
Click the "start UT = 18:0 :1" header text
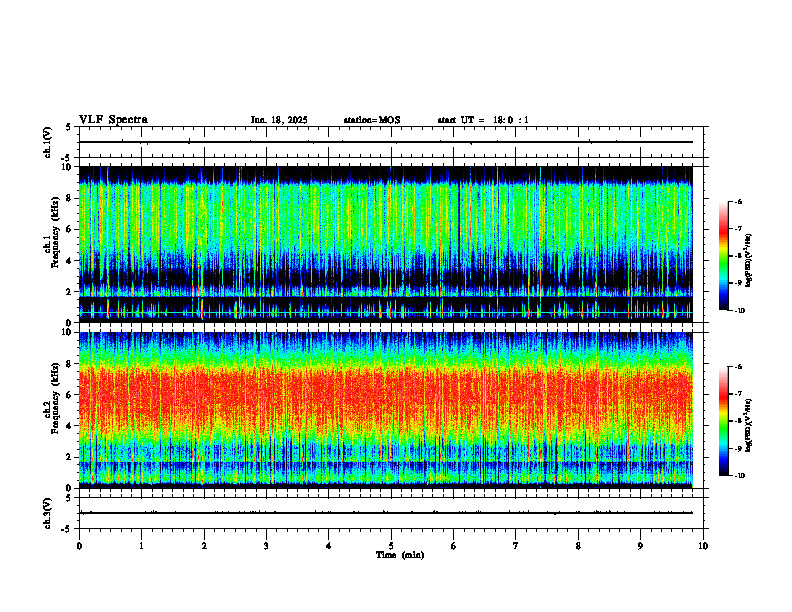point(483,120)
